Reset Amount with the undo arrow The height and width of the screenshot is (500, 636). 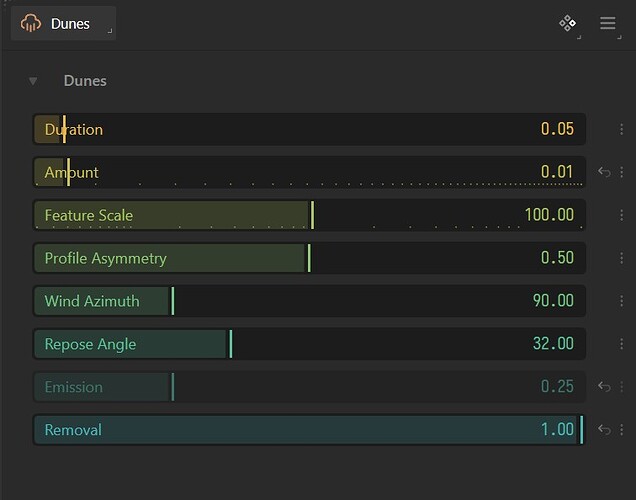tap(604, 172)
